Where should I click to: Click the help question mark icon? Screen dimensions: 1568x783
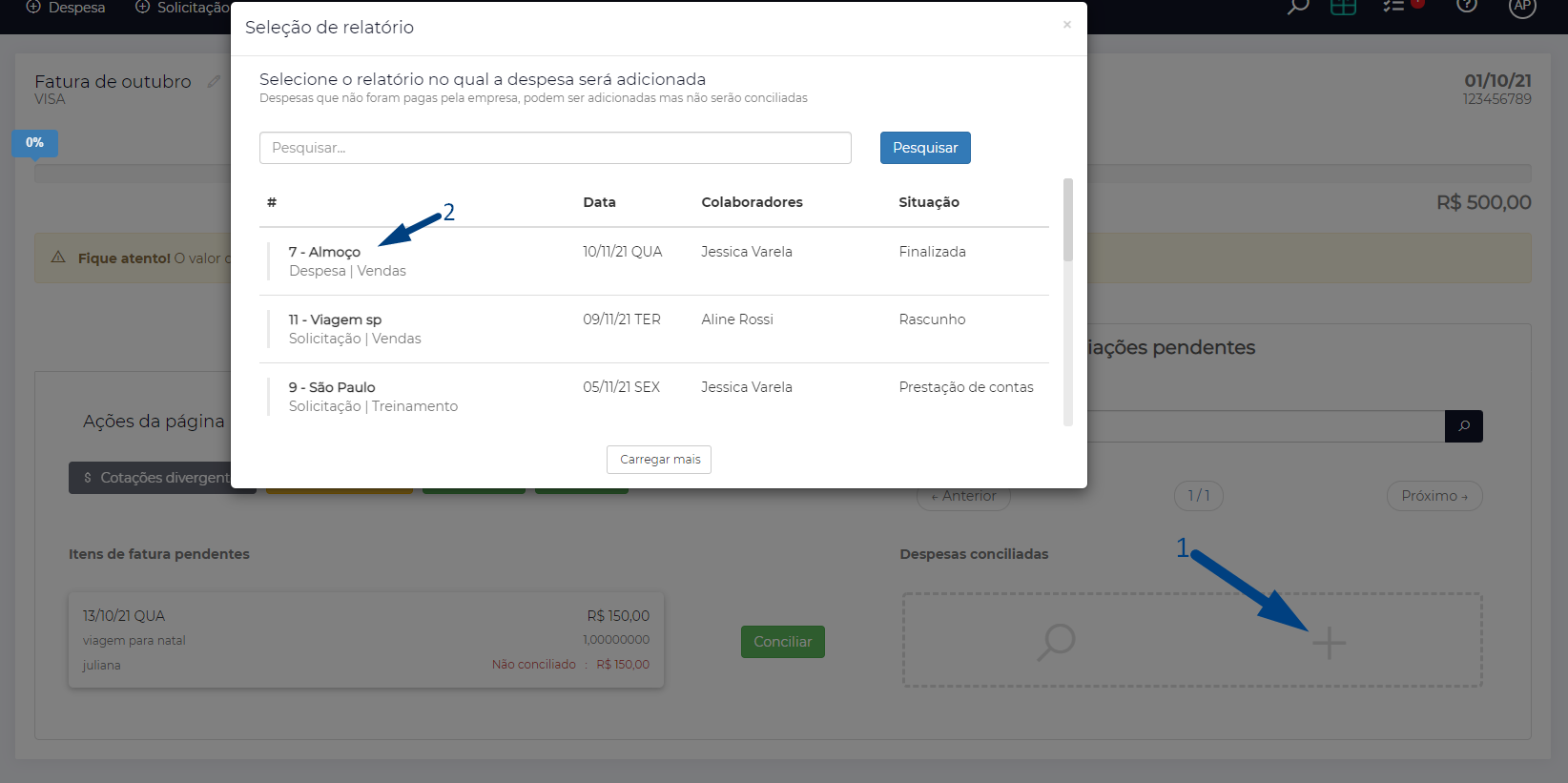click(1466, 7)
